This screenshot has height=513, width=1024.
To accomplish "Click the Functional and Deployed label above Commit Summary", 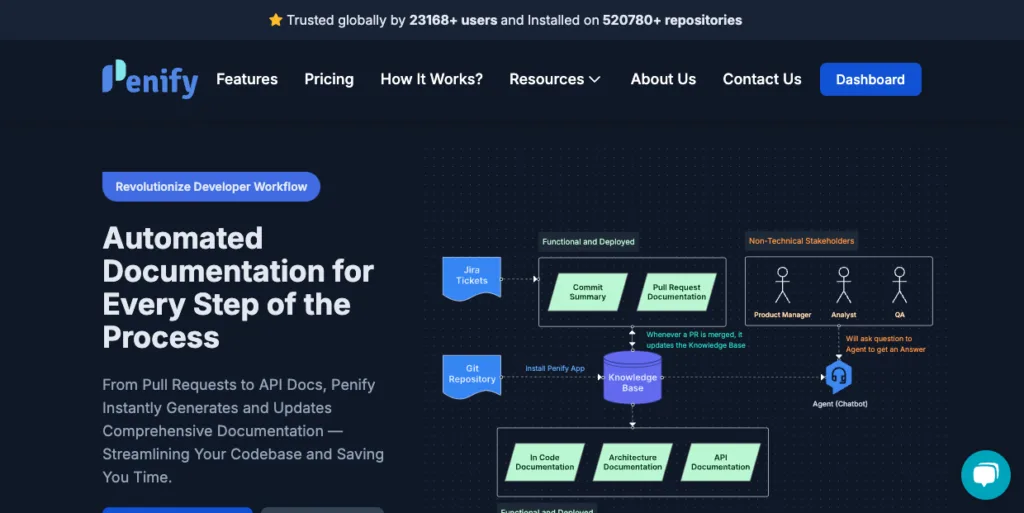I will click(x=588, y=241).
